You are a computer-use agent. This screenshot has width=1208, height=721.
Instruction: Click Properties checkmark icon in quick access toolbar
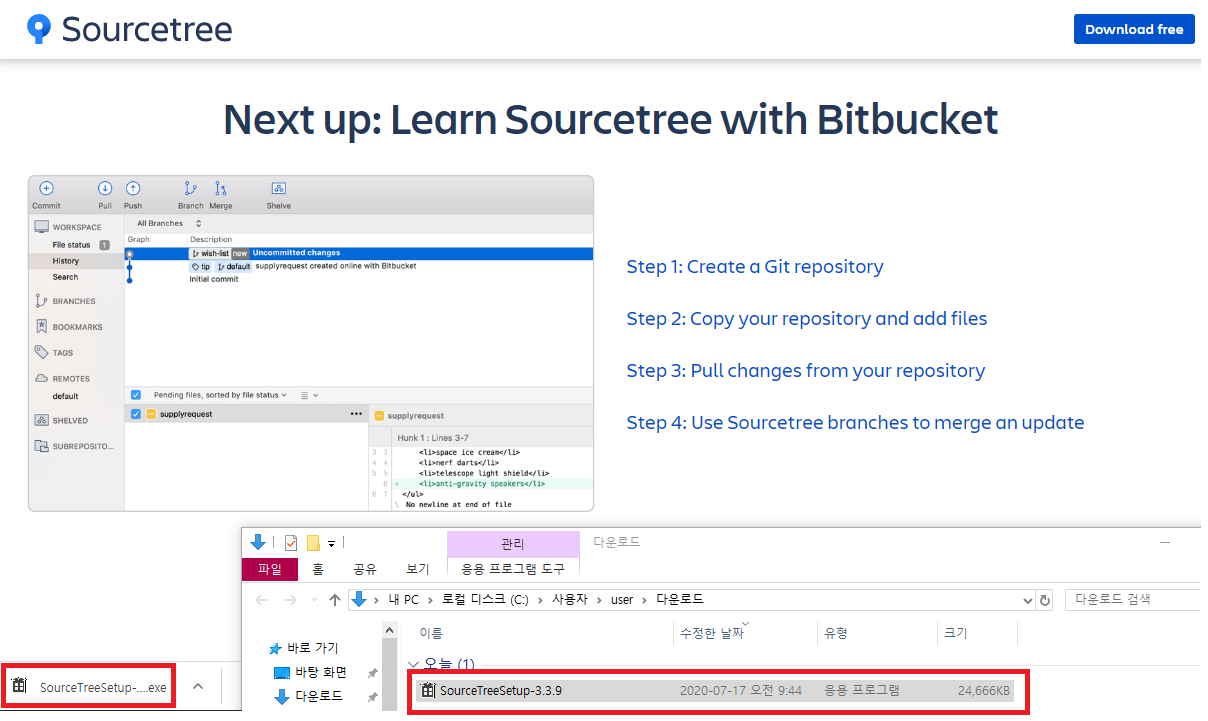291,543
